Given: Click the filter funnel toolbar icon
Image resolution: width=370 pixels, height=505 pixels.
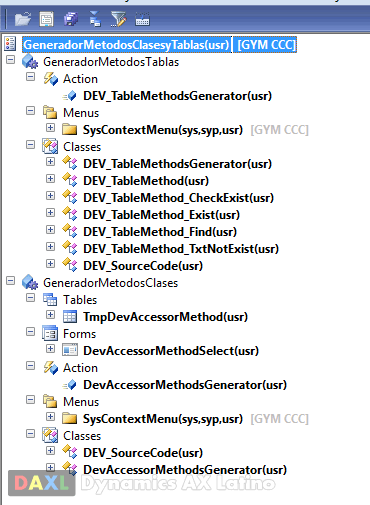Looking at the screenshot, I should [x=118, y=19].
